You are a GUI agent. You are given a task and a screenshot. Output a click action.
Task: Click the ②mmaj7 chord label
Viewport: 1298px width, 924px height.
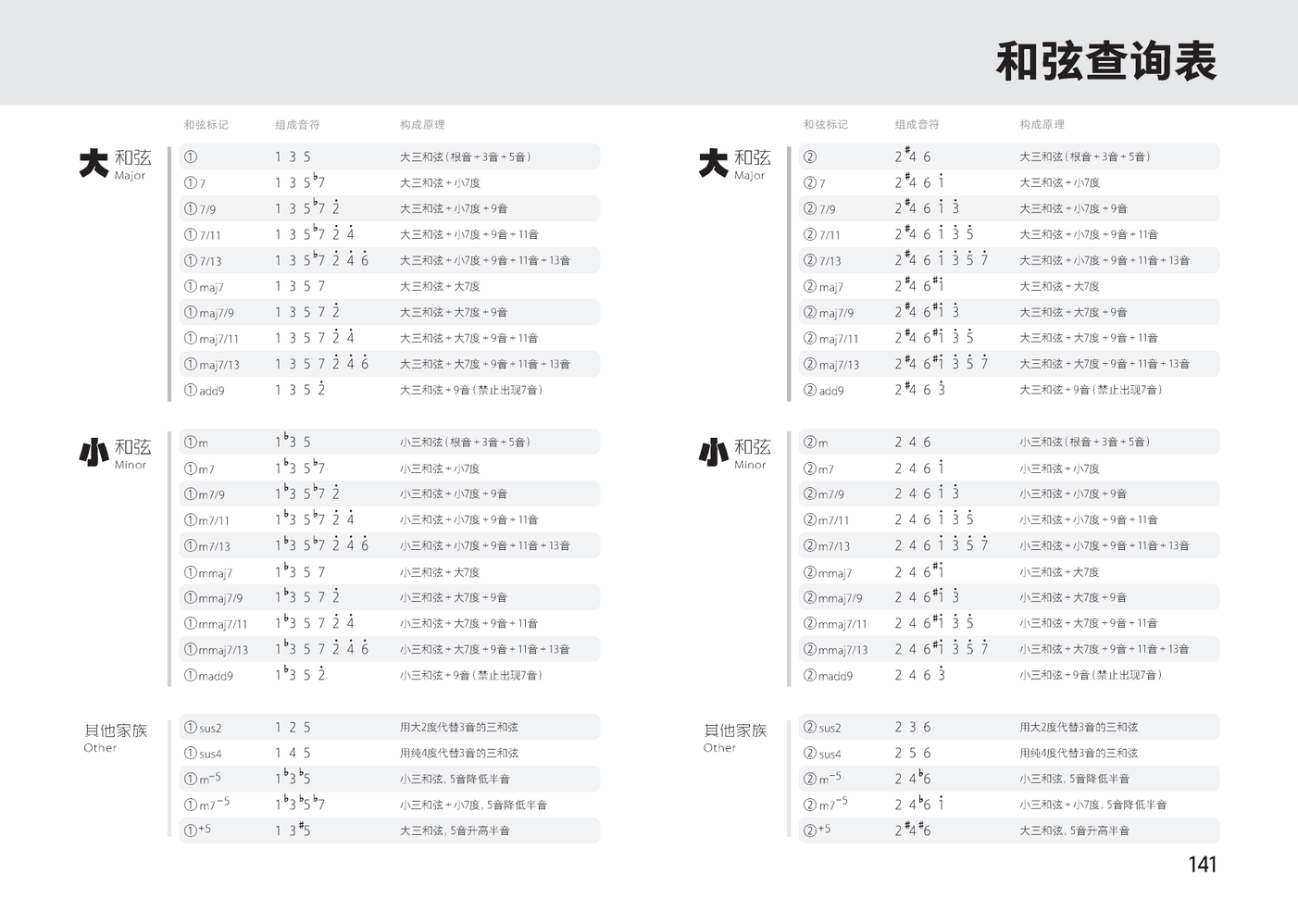[x=828, y=573]
